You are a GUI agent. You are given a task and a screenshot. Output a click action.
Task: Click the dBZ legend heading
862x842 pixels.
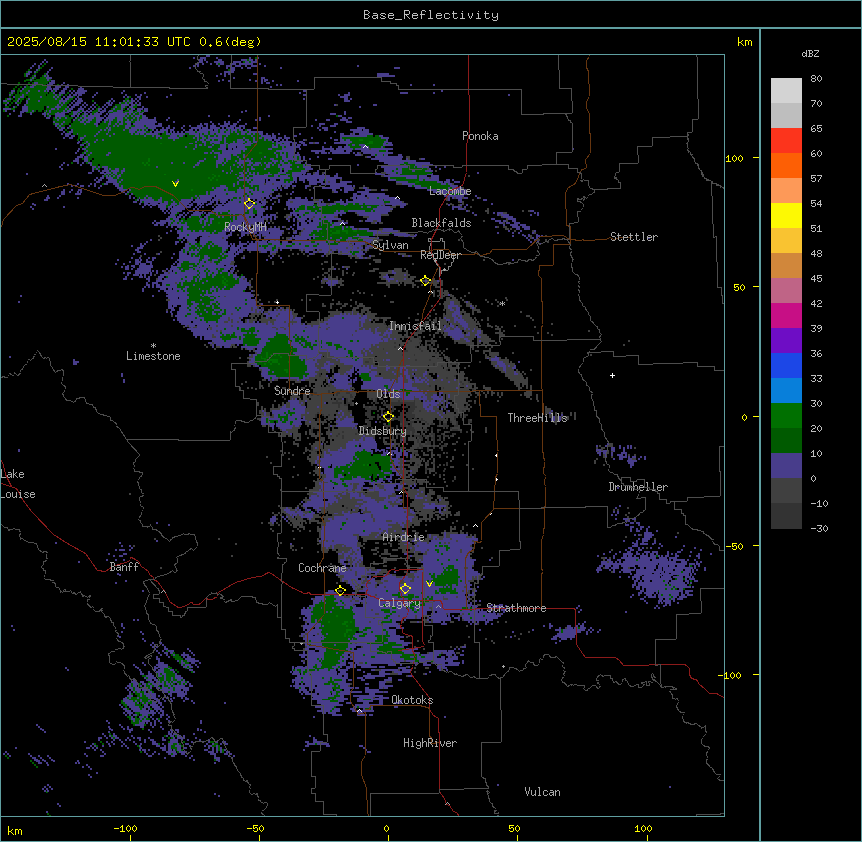click(x=810, y=54)
